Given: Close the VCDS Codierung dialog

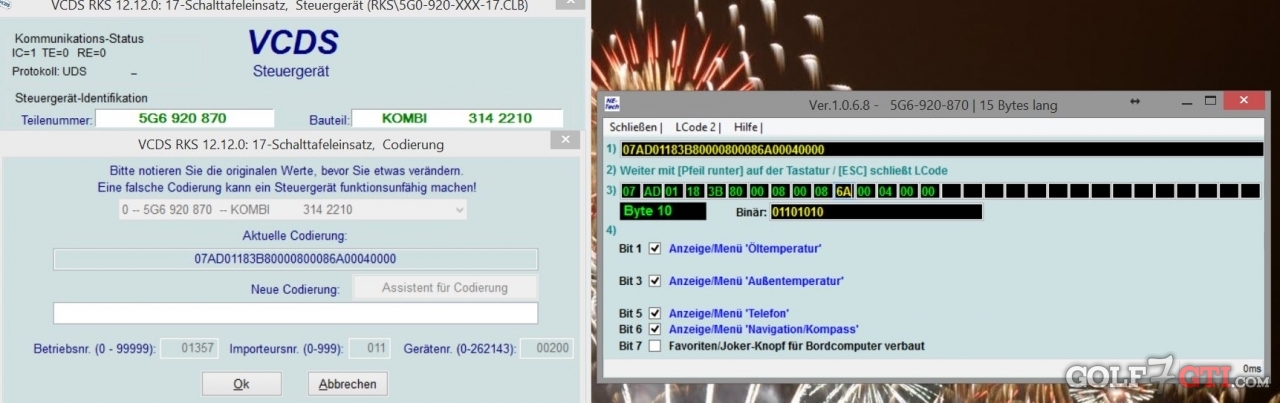Looking at the screenshot, I should click(x=565, y=140).
